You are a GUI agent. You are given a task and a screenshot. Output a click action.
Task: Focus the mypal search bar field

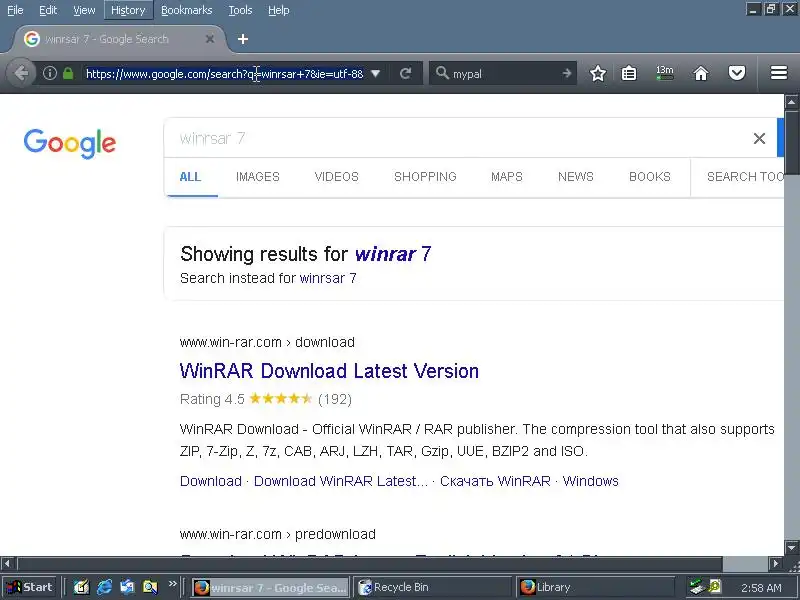click(505, 74)
